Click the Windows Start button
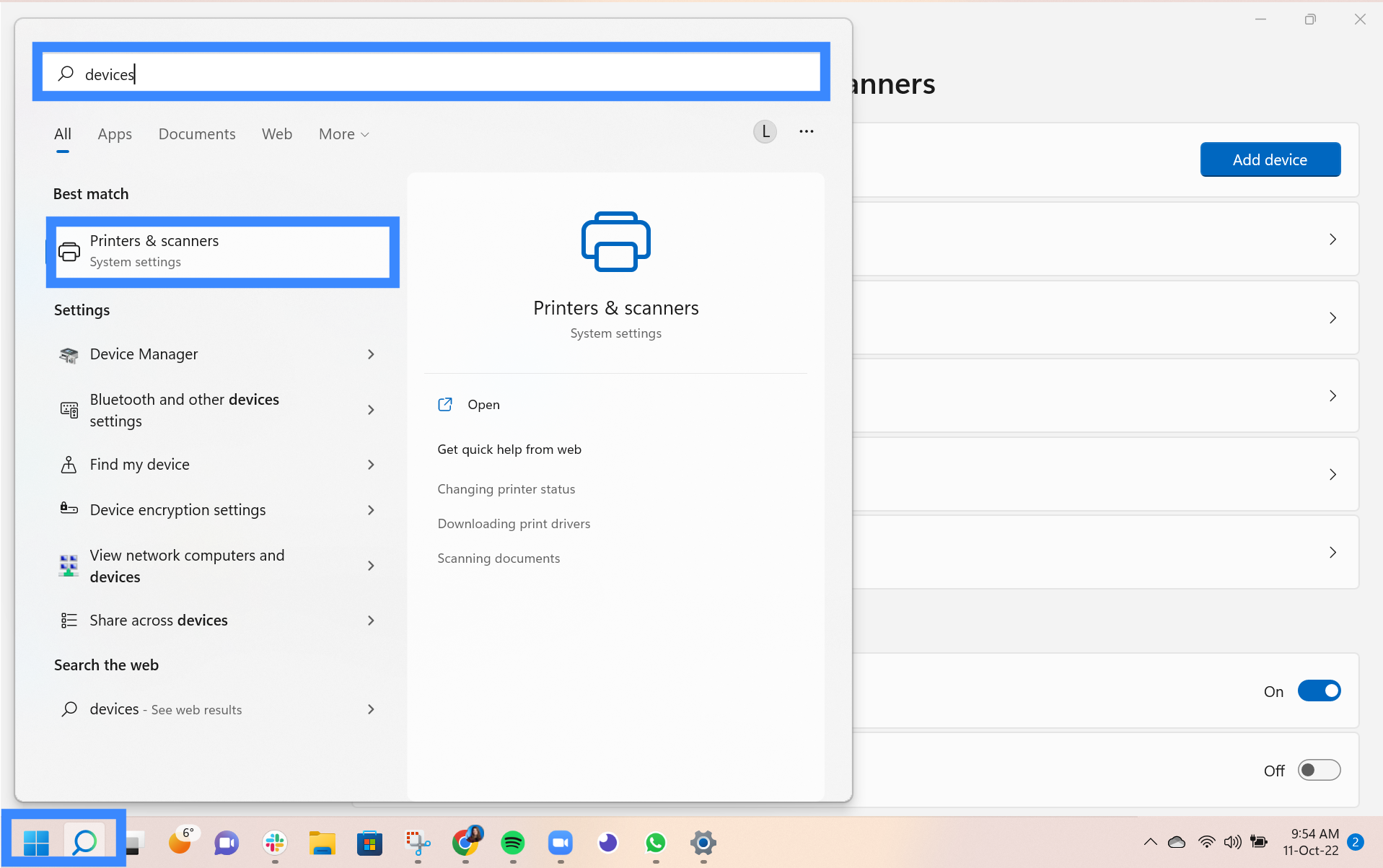Viewport: 1383px width, 868px height. tap(36, 842)
